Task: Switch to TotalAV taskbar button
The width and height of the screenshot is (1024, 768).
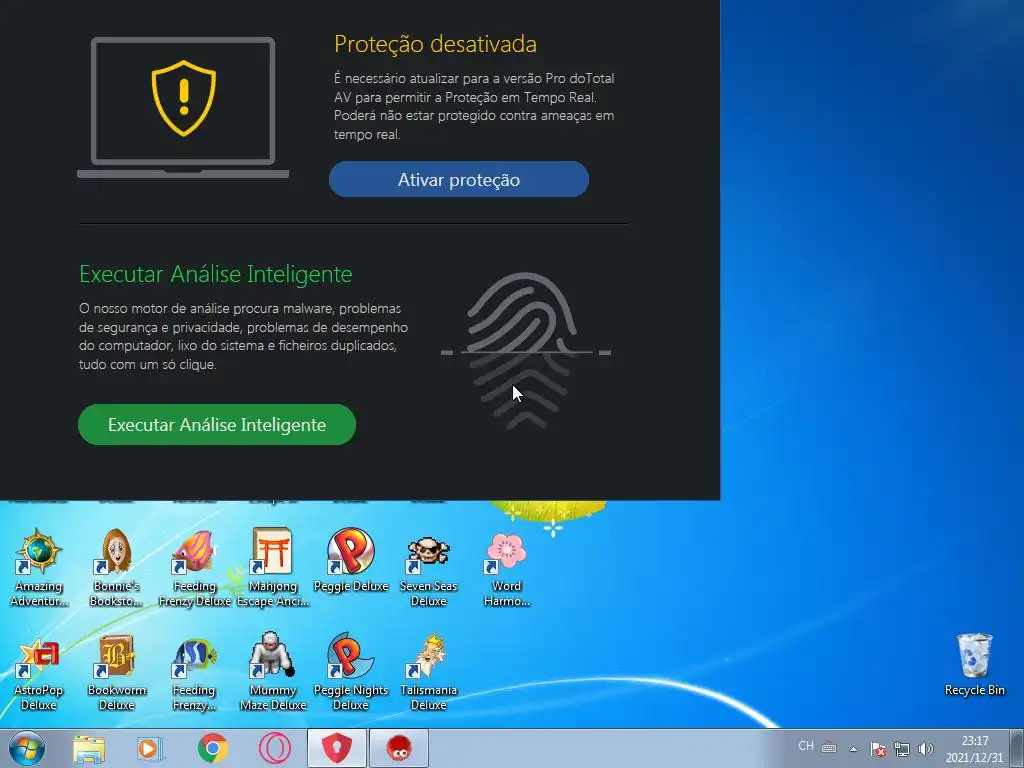Action: point(337,748)
